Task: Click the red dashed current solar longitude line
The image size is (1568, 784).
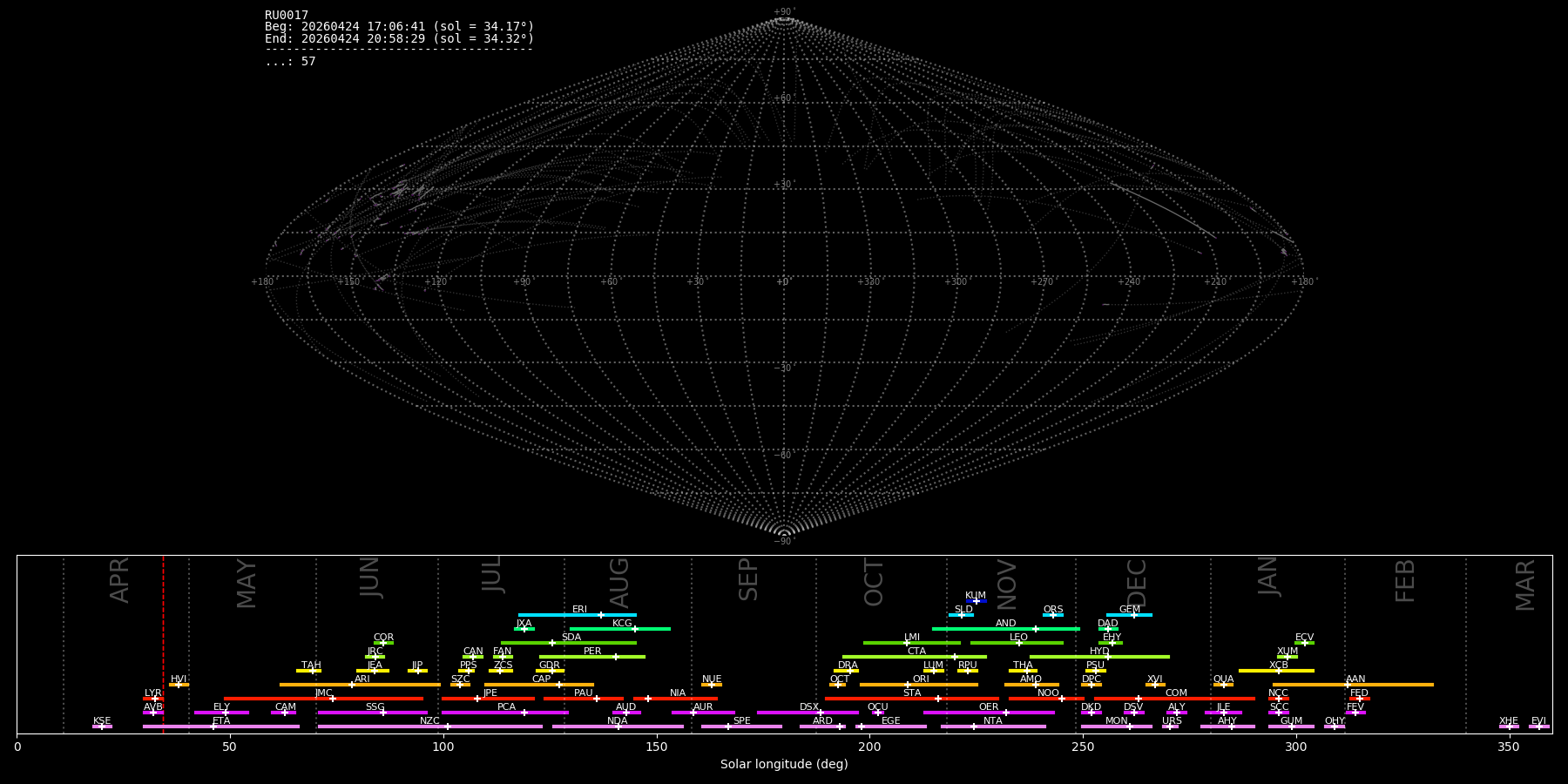Action: click(x=163, y=644)
